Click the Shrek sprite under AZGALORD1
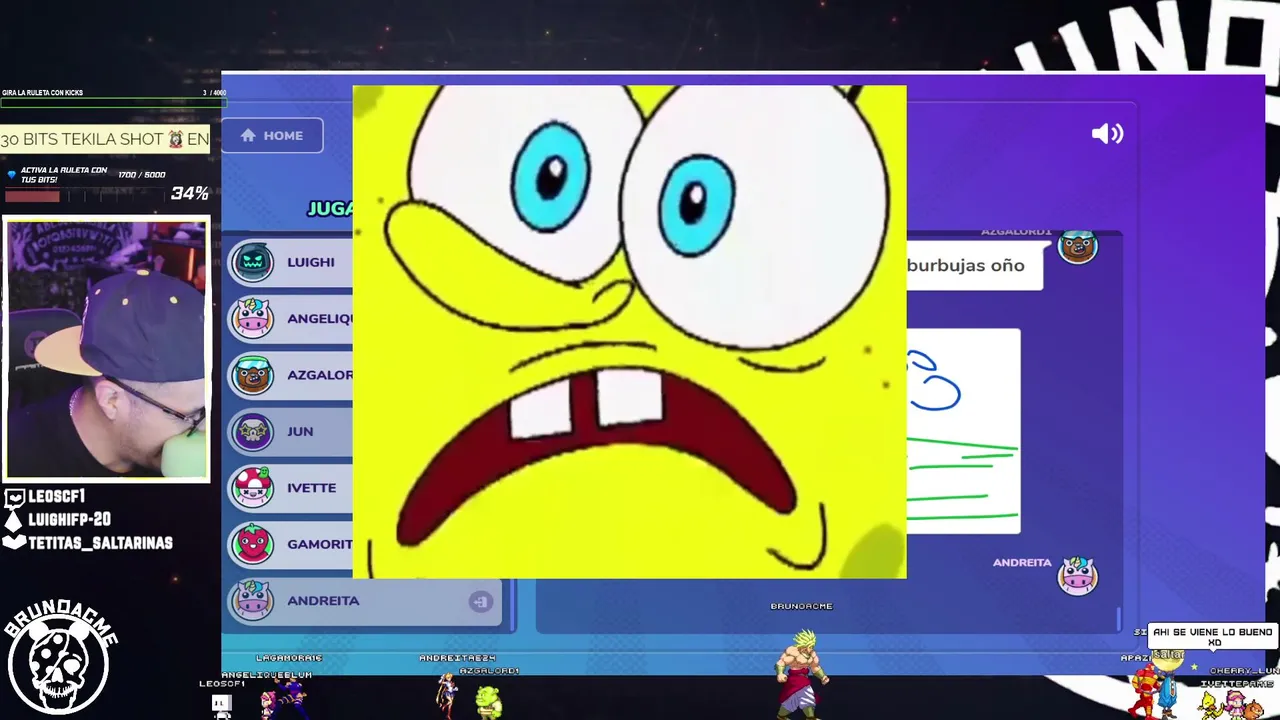Screen dimensions: 1280x720 pos(488,702)
